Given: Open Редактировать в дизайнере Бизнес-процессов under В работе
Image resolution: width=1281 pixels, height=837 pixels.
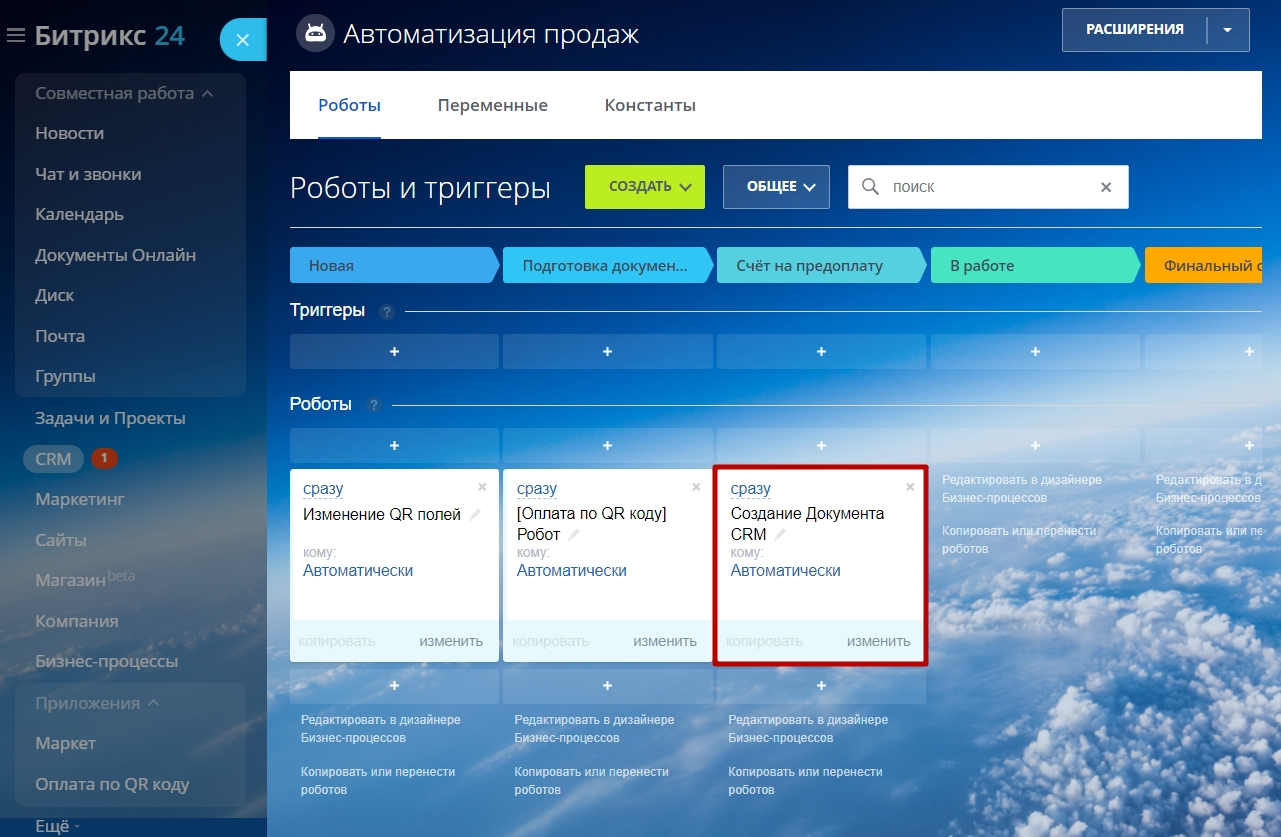Looking at the screenshot, I should 1022,489.
